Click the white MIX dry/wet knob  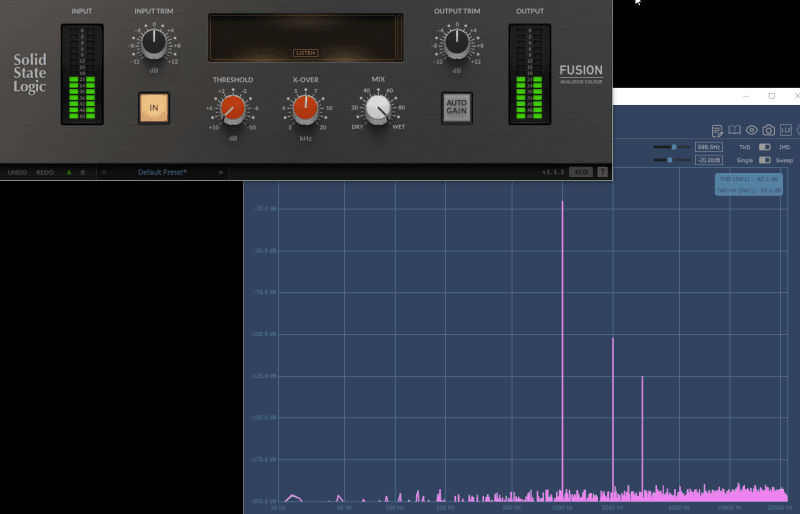[x=378, y=108]
